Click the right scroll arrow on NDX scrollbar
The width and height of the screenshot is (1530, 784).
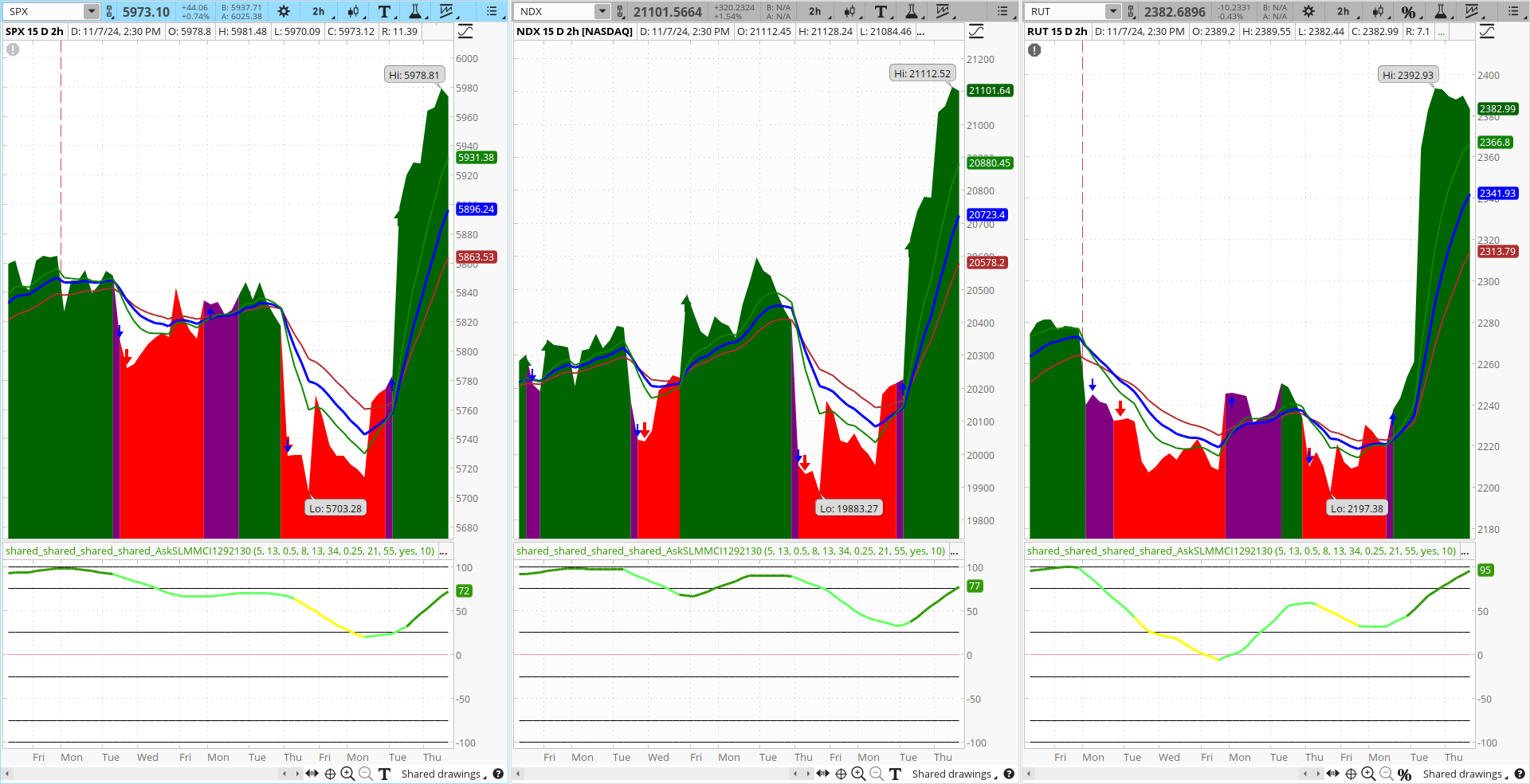pos(809,774)
